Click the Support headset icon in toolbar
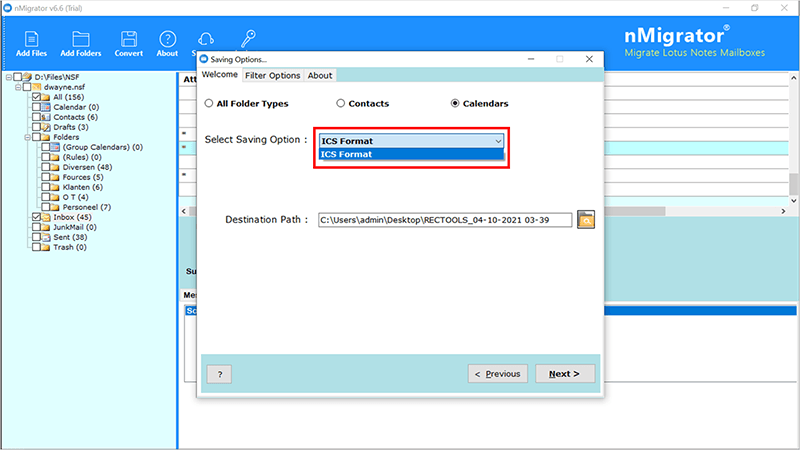 point(204,40)
